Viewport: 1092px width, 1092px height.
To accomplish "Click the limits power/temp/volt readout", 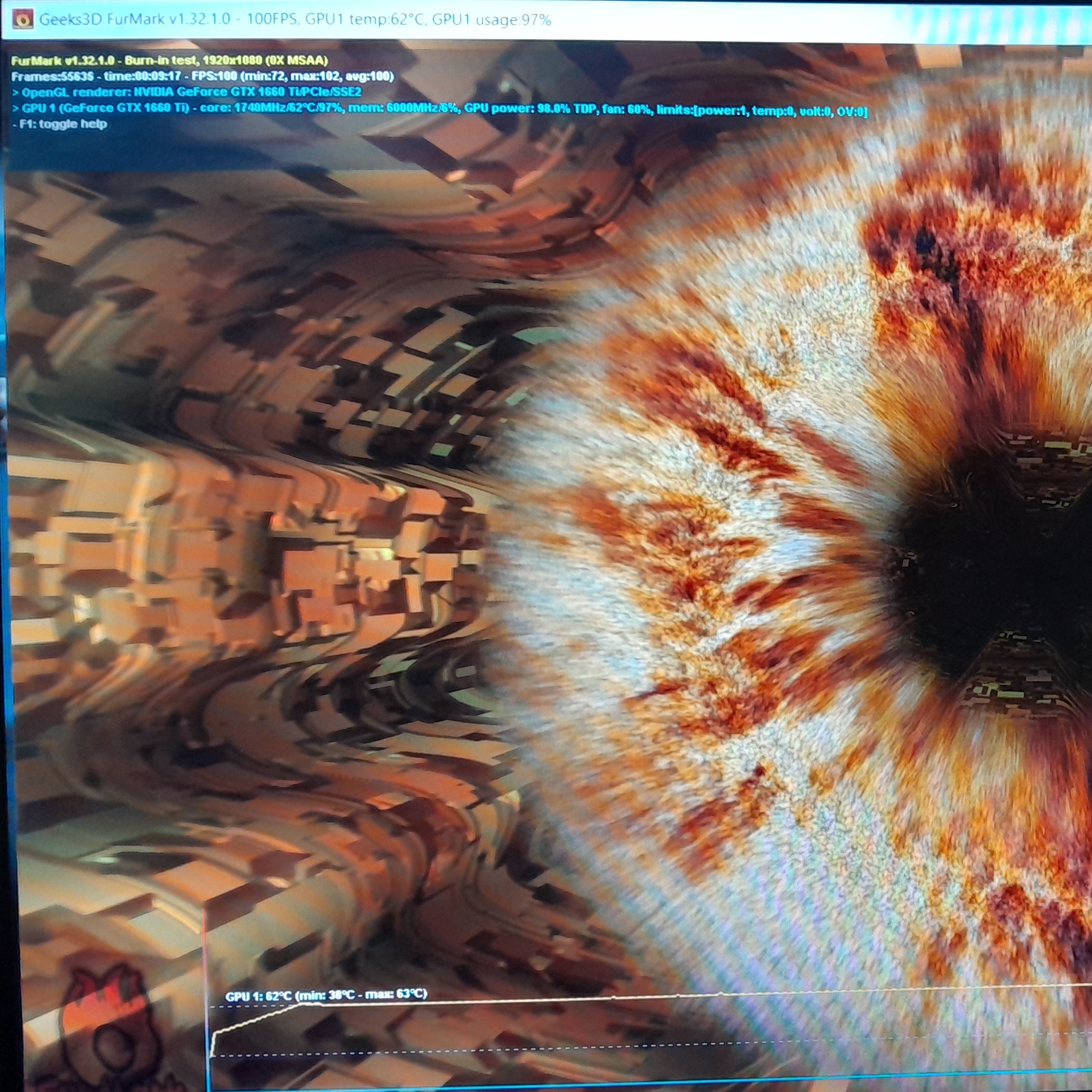I will pyautogui.click(x=761, y=110).
